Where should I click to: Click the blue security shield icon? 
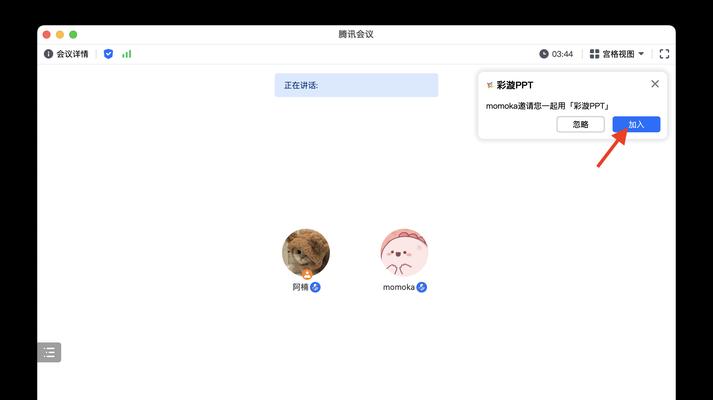pos(108,54)
